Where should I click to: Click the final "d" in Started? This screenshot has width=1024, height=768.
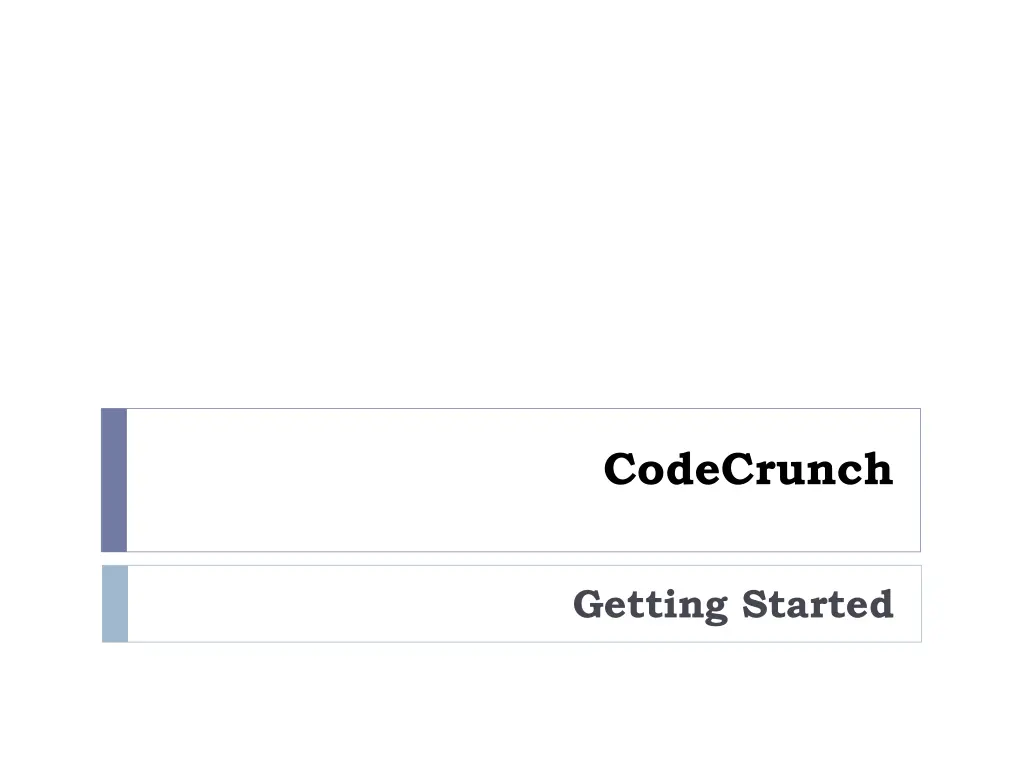pyautogui.click(x=881, y=604)
